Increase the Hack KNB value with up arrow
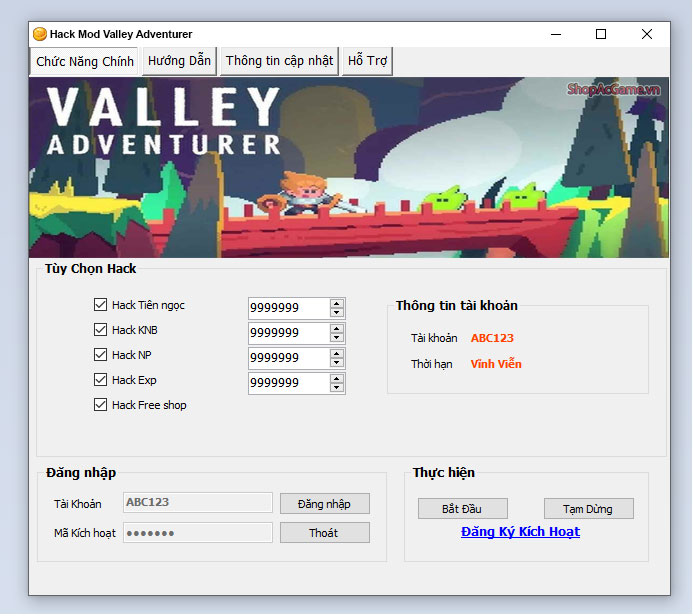Viewport: 693px width, 616px height. 337,329
